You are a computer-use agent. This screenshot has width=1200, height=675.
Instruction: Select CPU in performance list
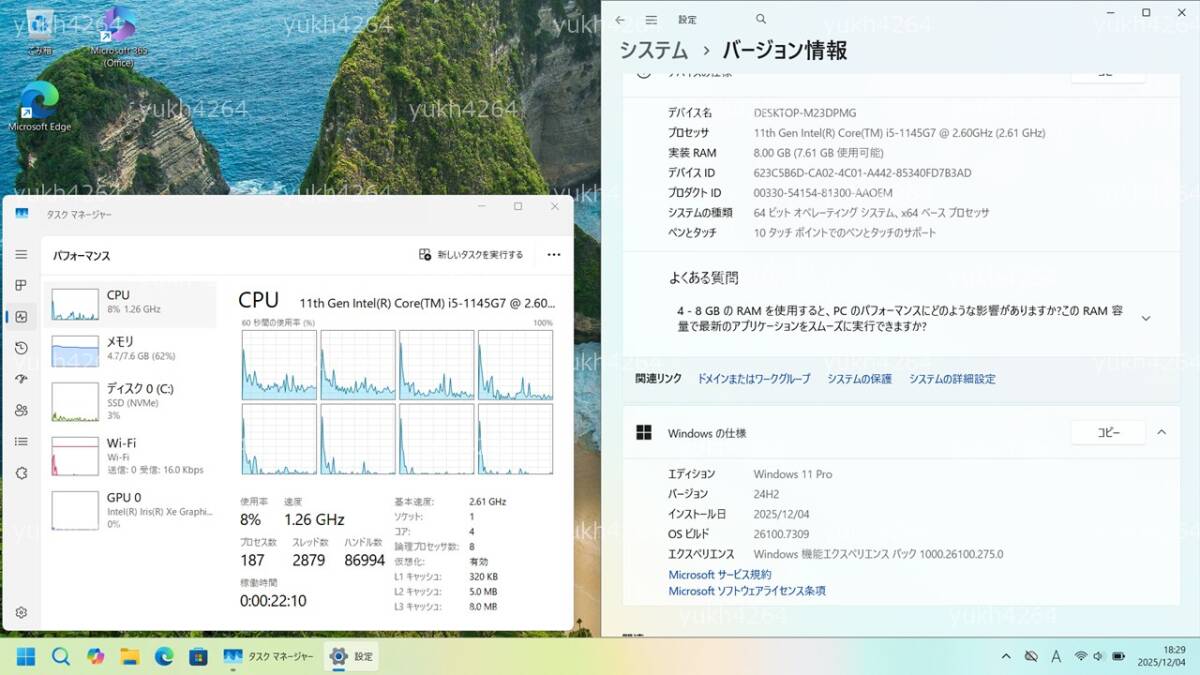130,304
